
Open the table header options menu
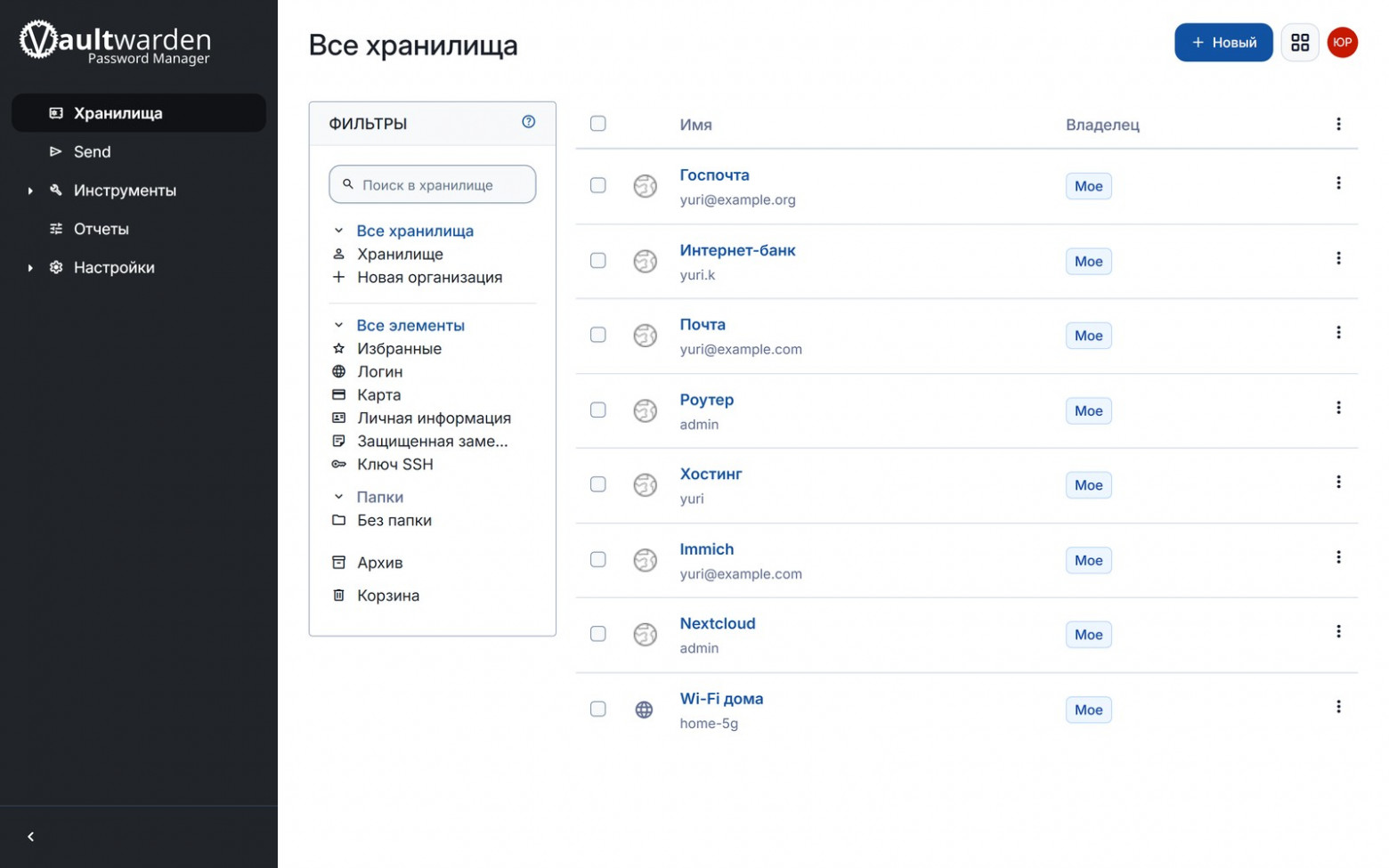coord(1337,124)
